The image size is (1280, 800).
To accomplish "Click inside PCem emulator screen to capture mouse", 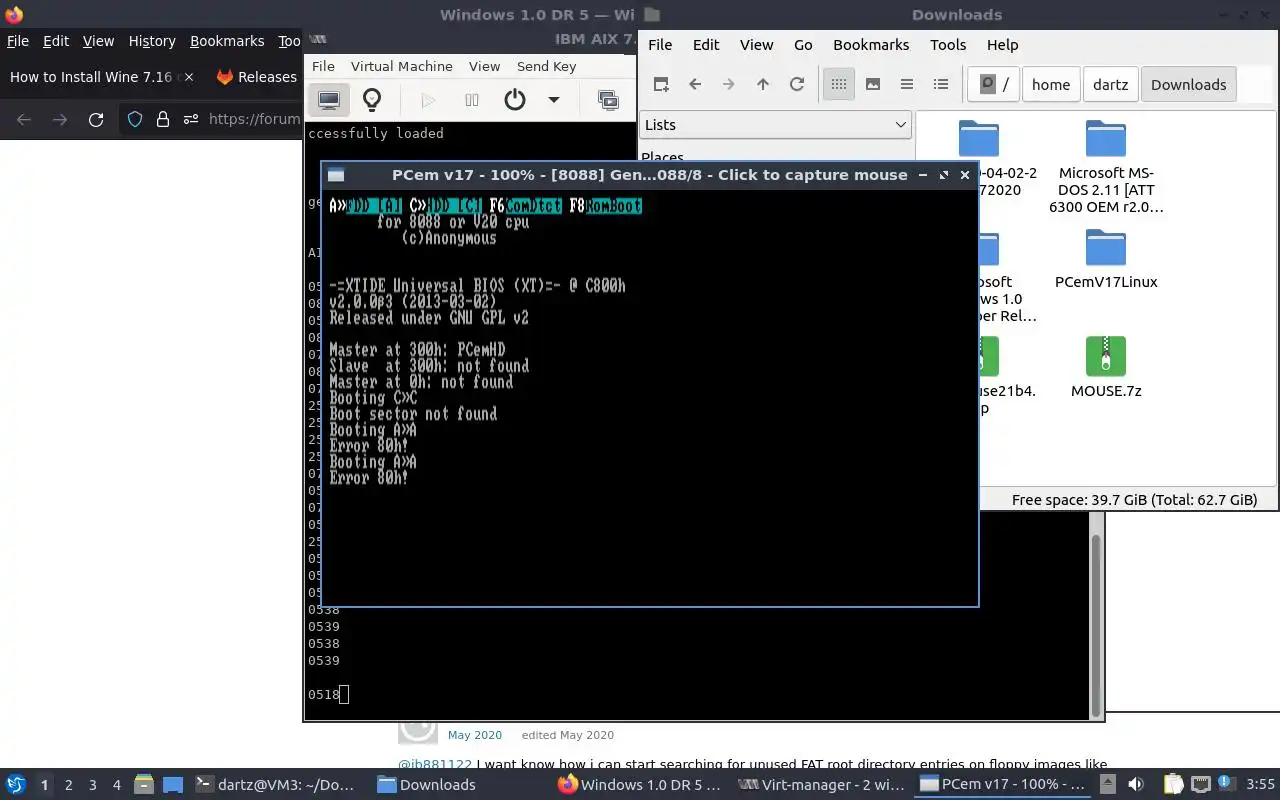I will 649,397.
